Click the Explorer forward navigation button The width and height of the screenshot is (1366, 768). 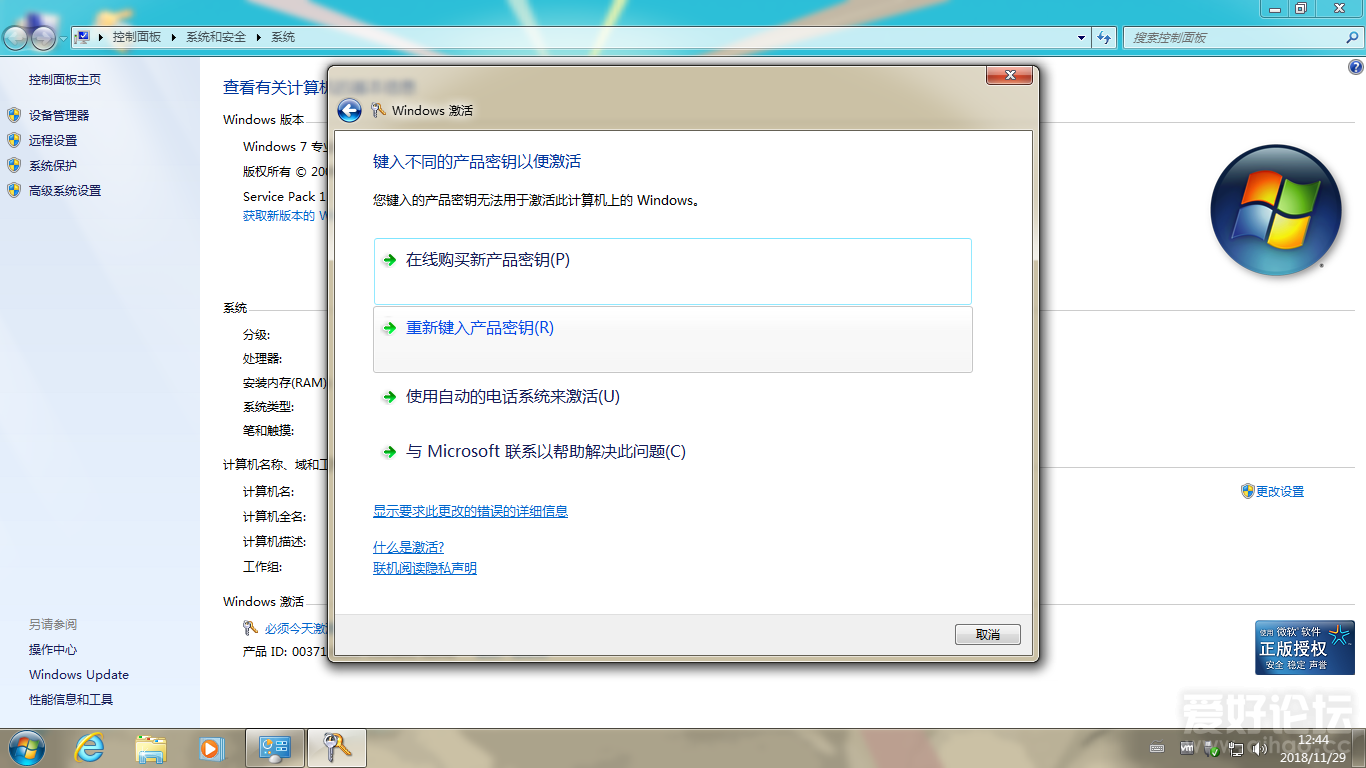[x=43, y=38]
